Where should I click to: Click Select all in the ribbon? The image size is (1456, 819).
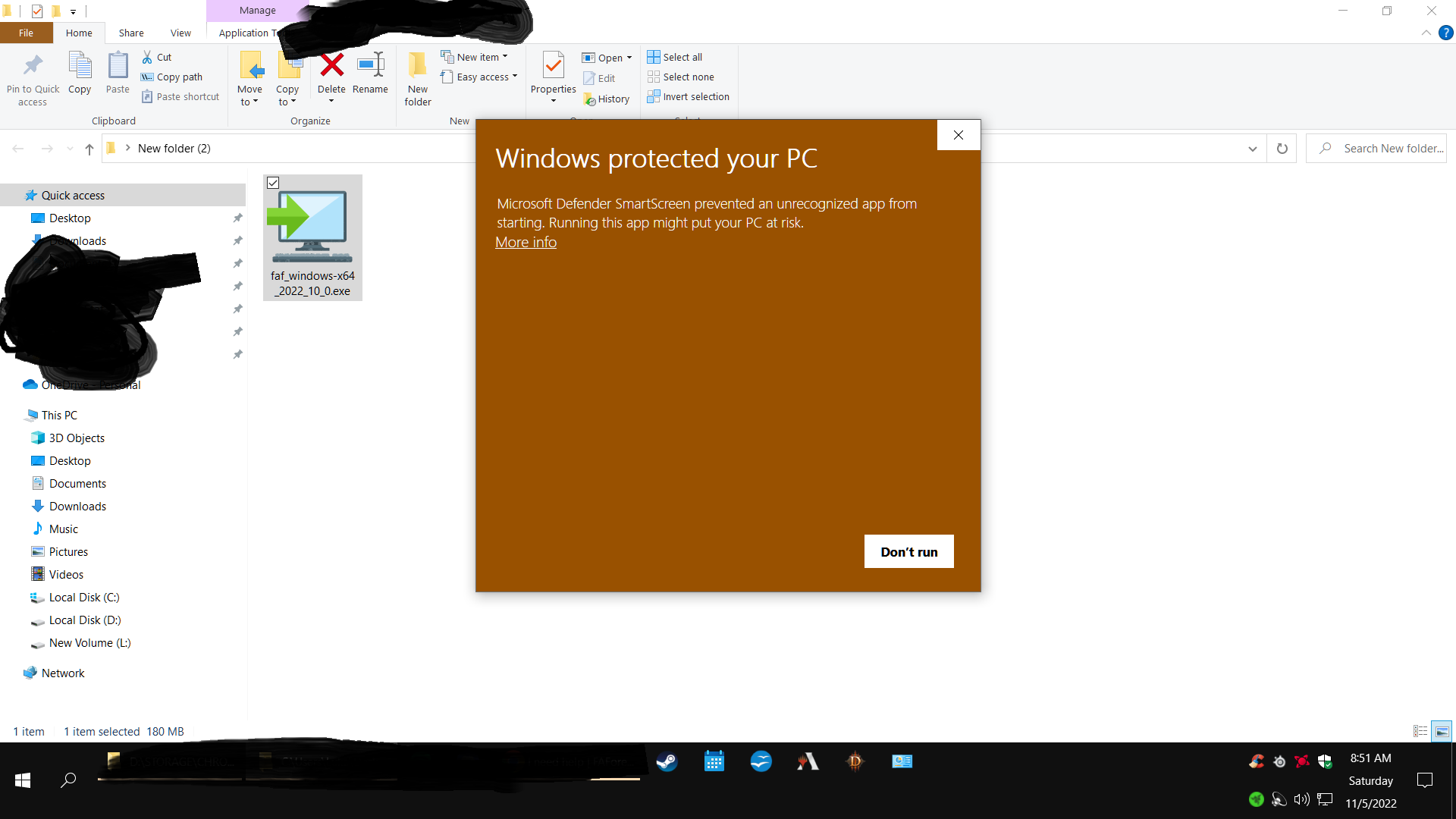675,57
